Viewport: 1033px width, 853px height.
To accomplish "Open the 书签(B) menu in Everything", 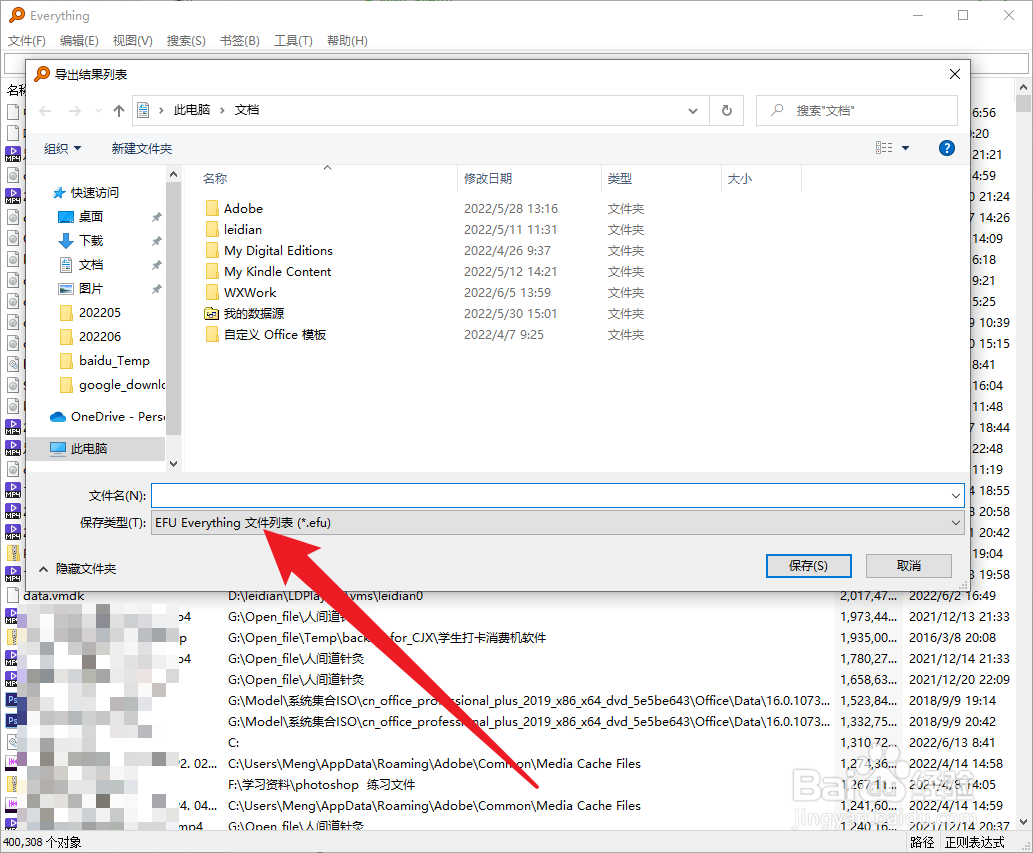I will tap(240, 41).
